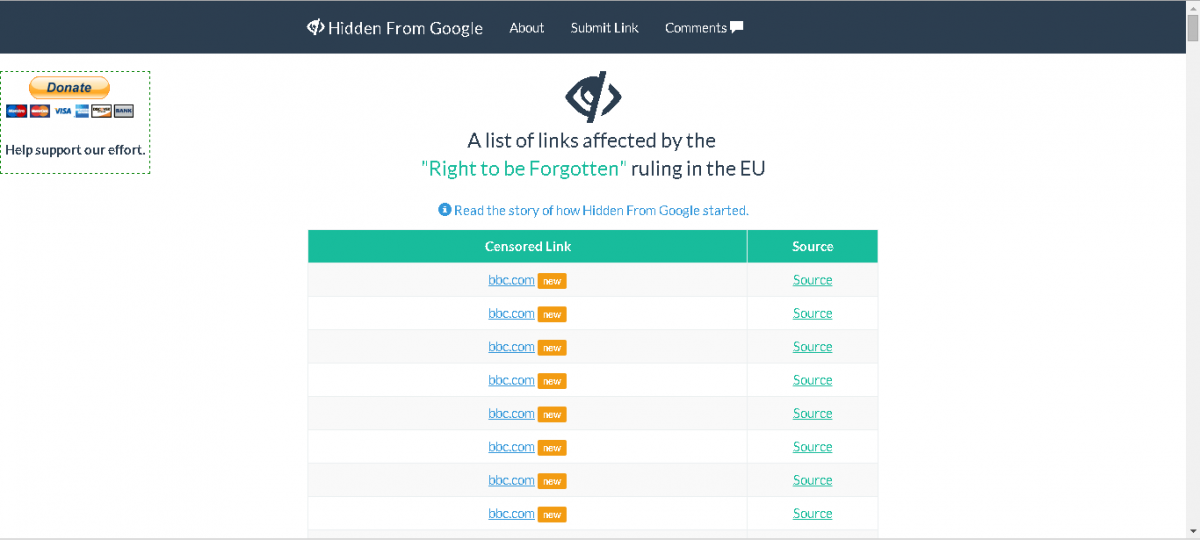The width and height of the screenshot is (1200, 540).
Task: Click the Censored Link column header
Action: [528, 246]
